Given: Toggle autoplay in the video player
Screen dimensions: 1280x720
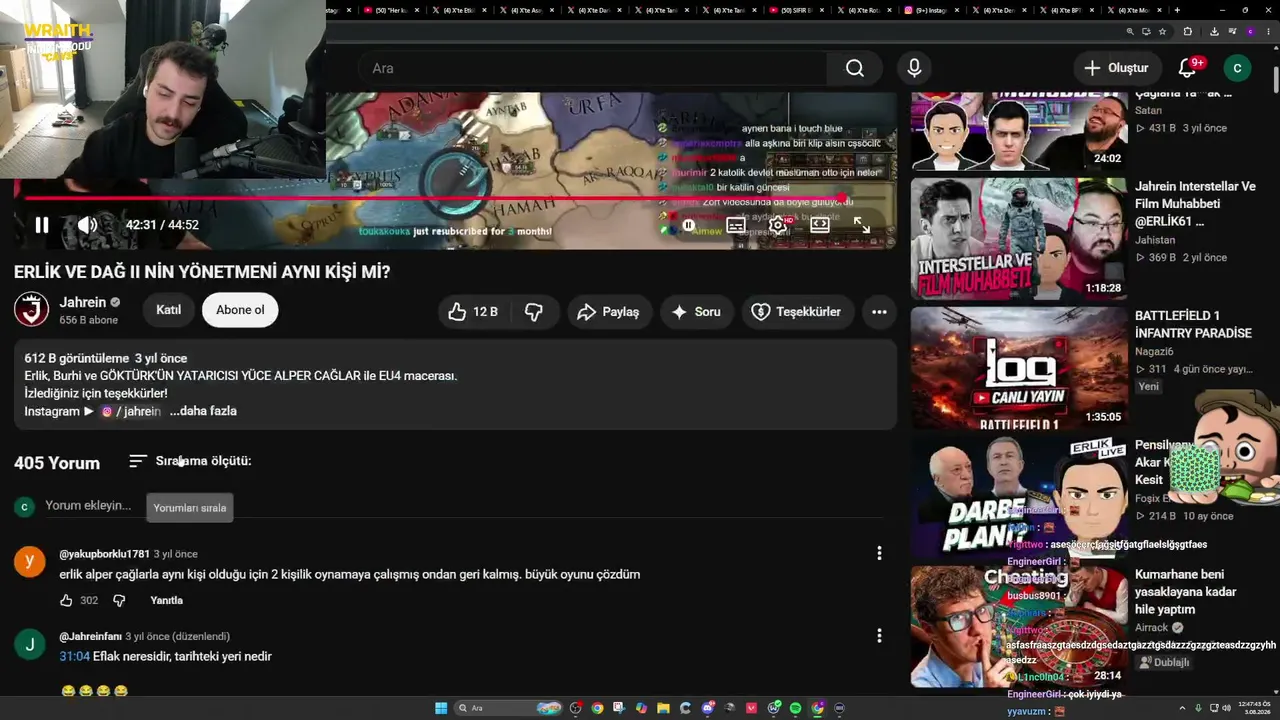Looking at the screenshot, I should click(x=689, y=225).
